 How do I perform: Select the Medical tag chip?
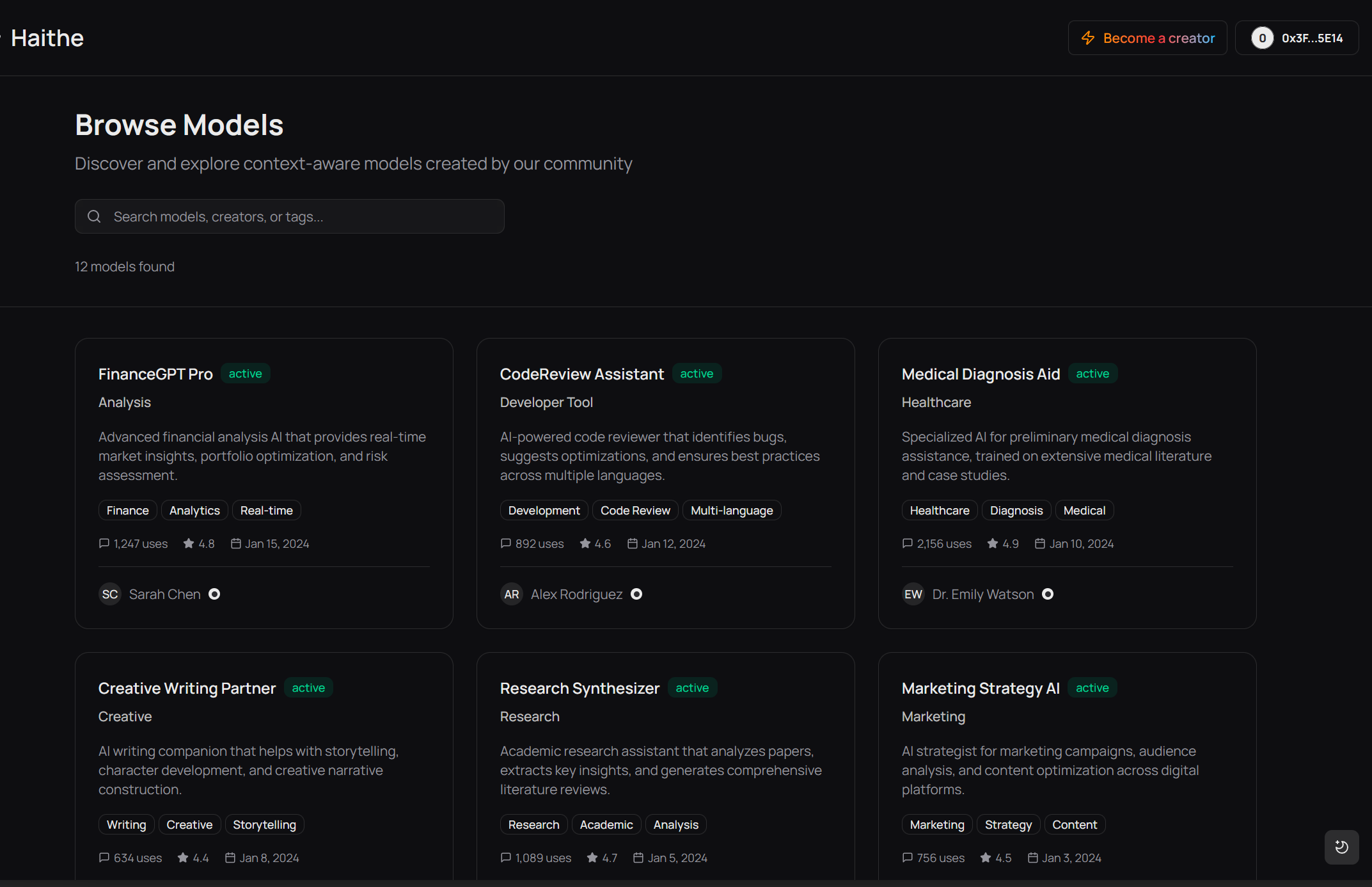point(1084,510)
